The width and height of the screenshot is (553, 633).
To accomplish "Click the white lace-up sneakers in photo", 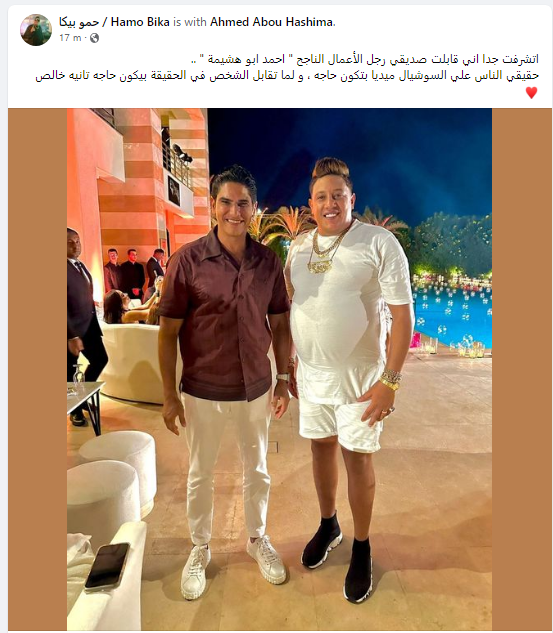I will click(x=233, y=567).
